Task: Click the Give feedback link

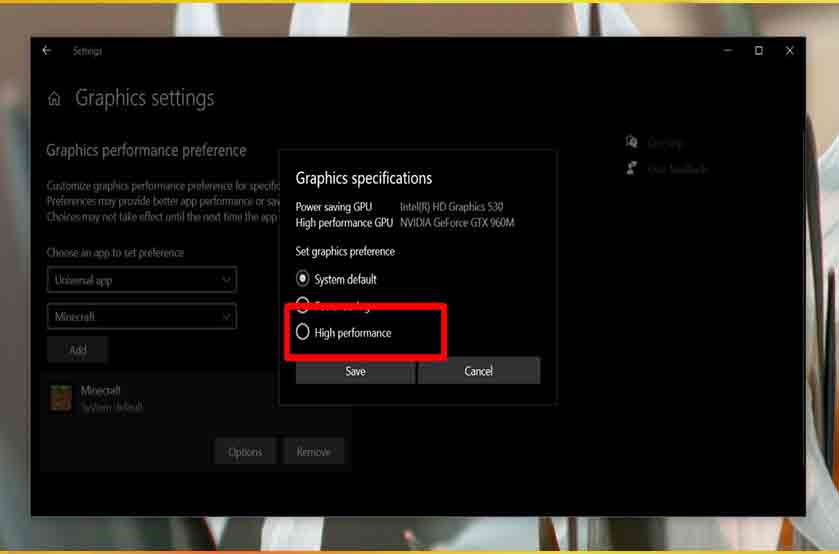Action: pyautogui.click(x=677, y=169)
